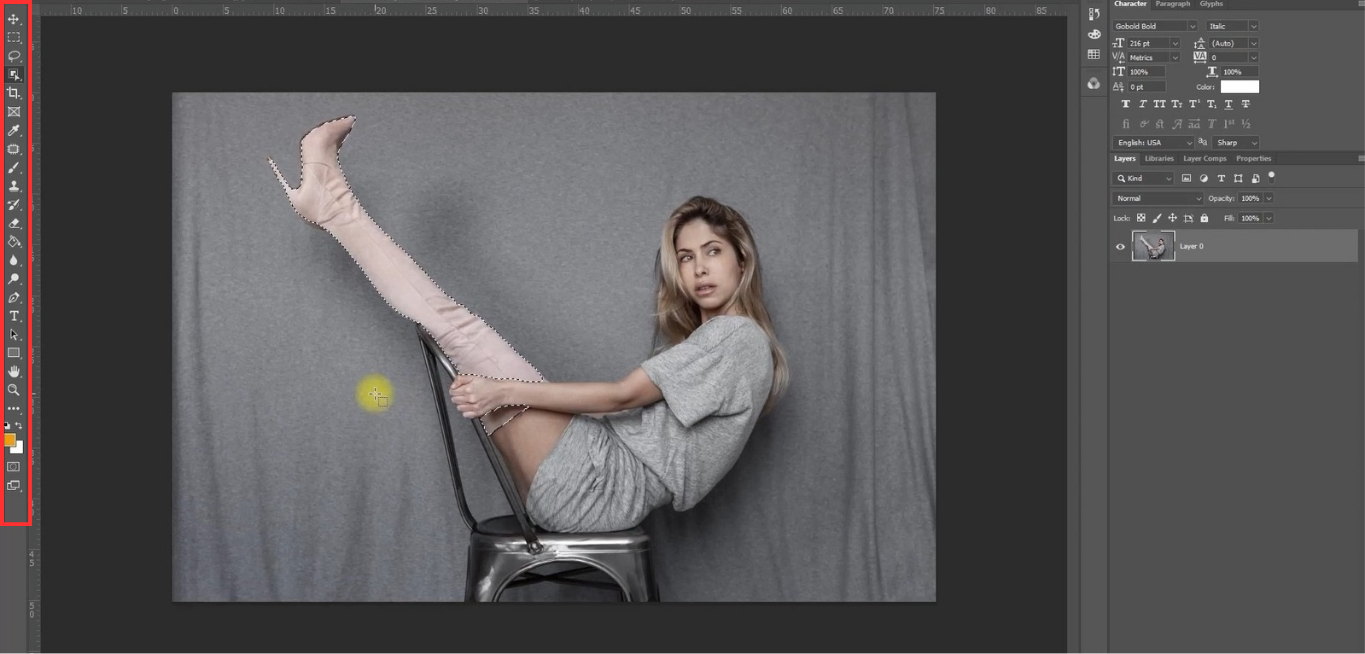Switch to the Properties tab

click(x=1253, y=158)
